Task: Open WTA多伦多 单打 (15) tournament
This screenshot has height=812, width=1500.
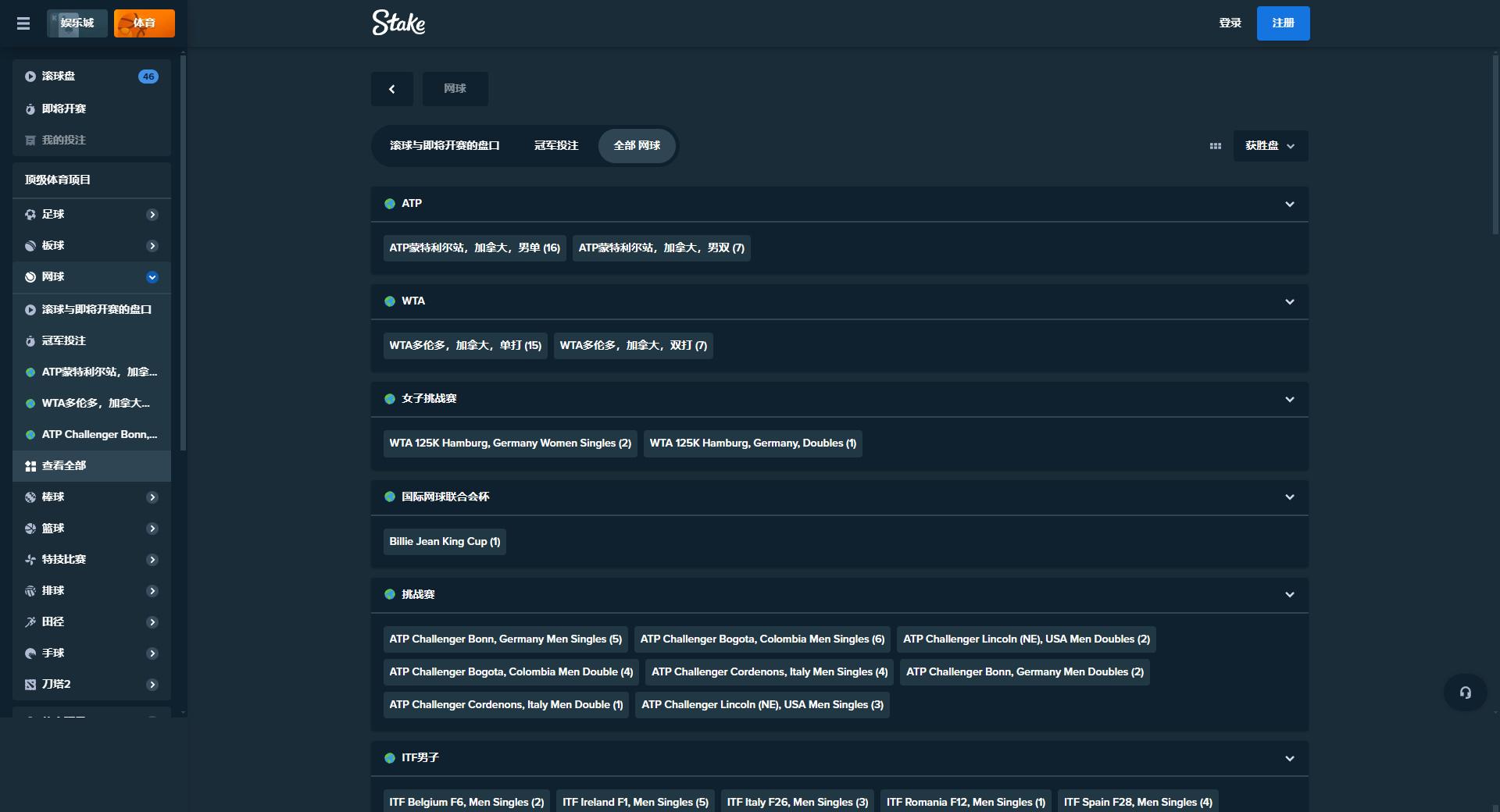Action: [x=465, y=346]
